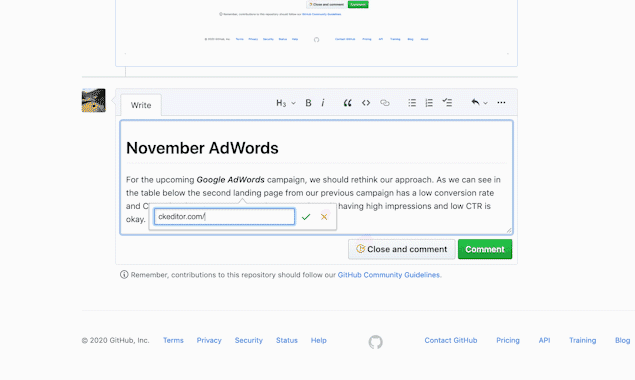Toggle bold formatting
Screen dimensions: 635x380
point(308,103)
